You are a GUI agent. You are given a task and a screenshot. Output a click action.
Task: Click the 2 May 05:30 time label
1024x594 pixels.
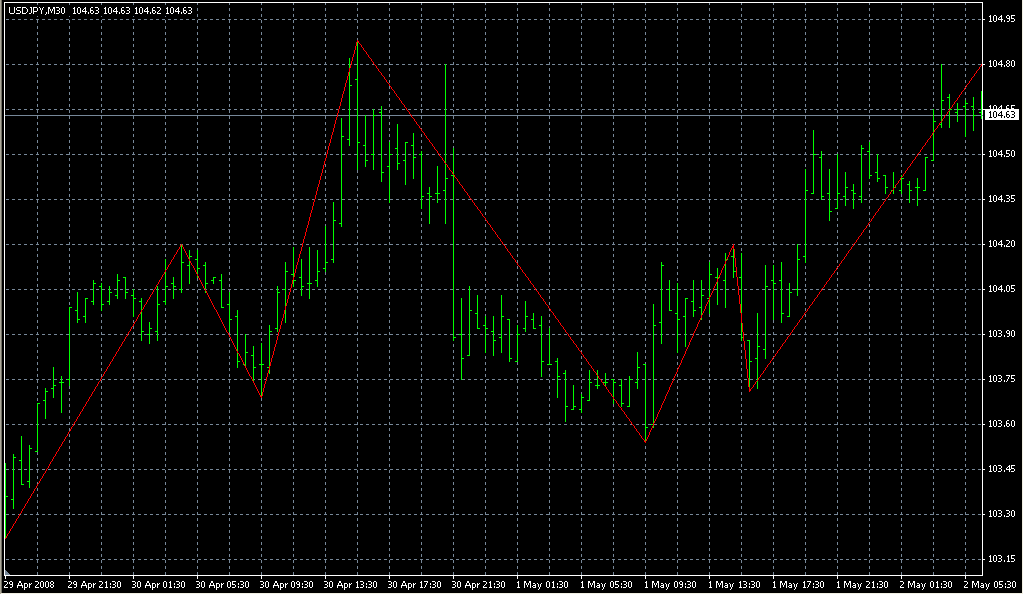(x=990, y=584)
